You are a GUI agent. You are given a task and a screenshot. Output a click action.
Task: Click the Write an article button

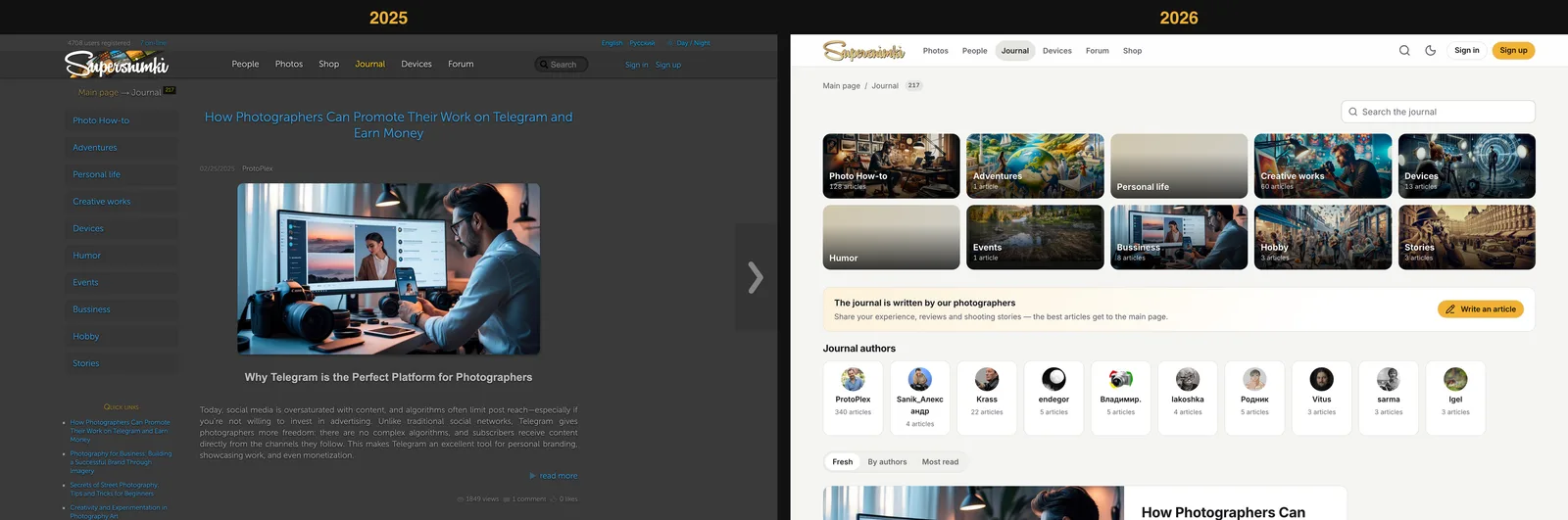(x=1481, y=309)
